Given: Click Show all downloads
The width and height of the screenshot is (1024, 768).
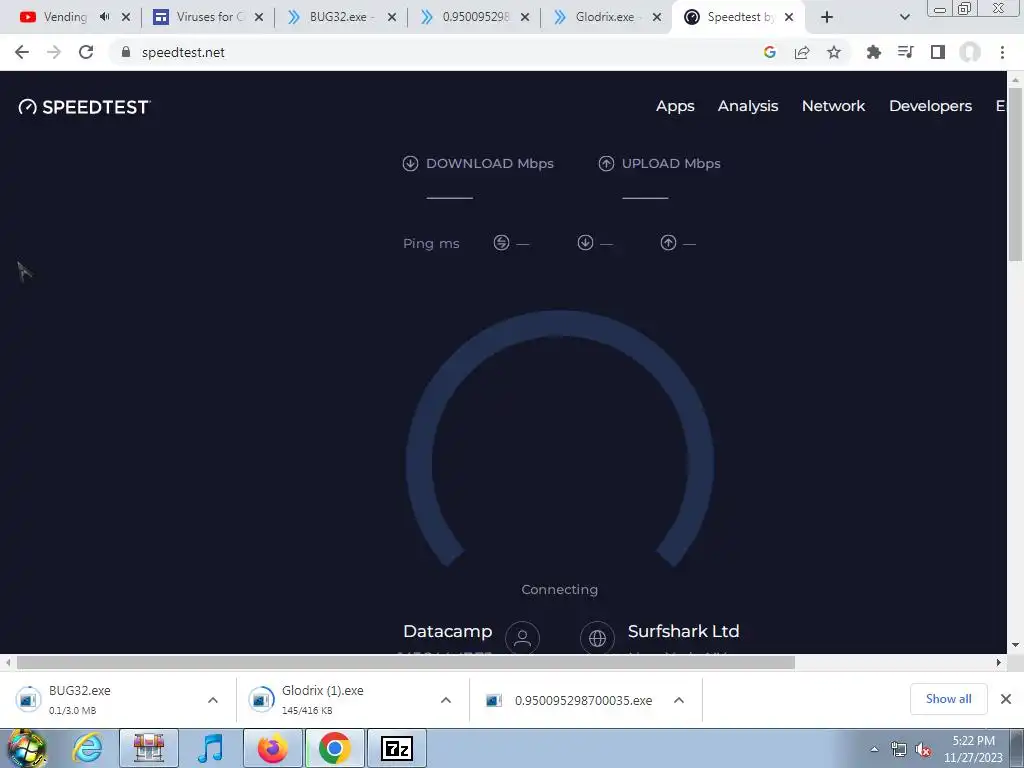Looking at the screenshot, I should 948,699.
